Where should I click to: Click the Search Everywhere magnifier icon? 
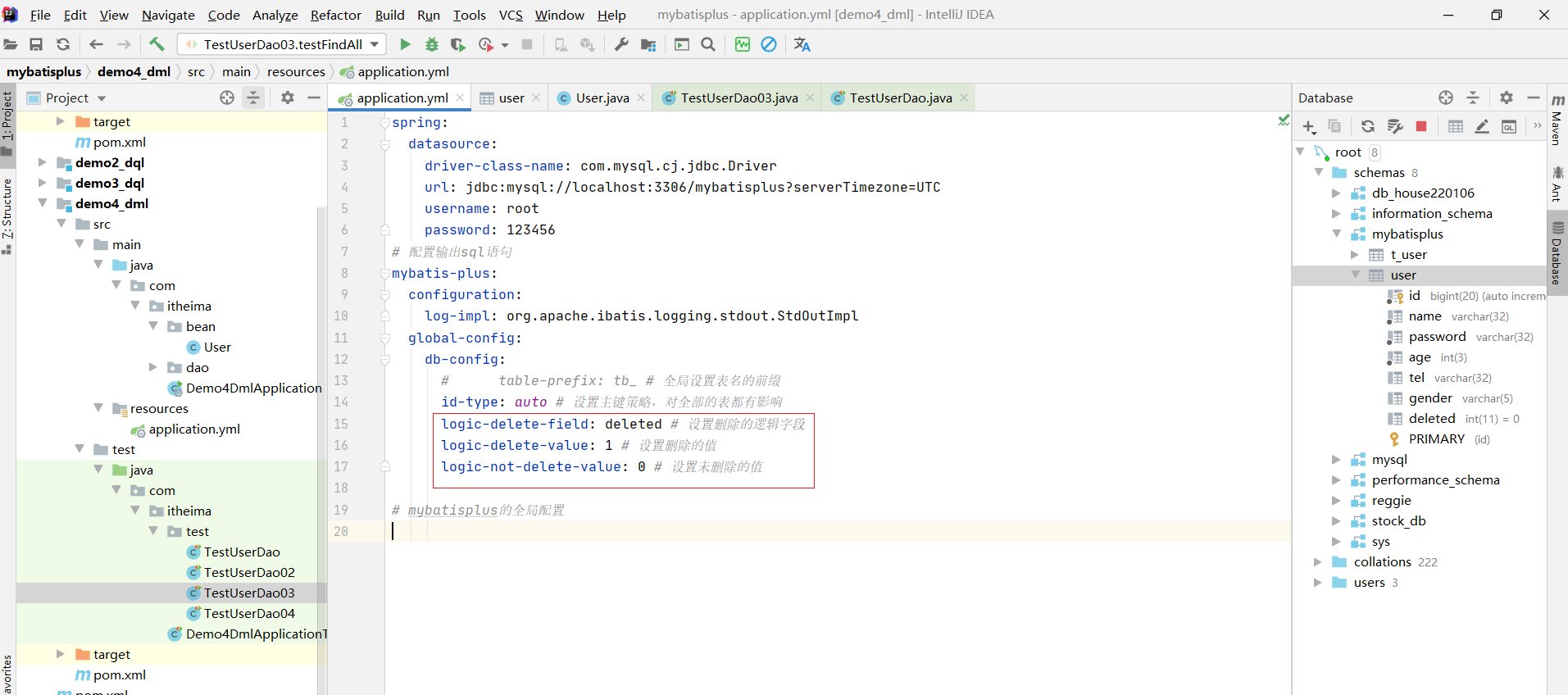[708, 44]
